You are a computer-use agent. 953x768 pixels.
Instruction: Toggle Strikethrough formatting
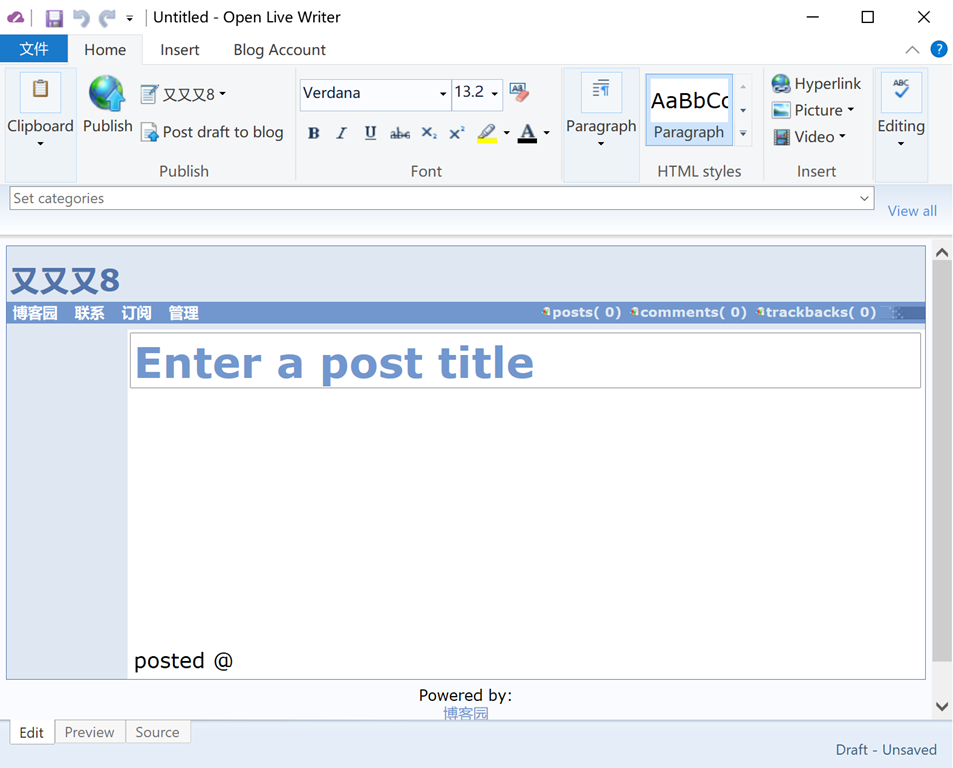pos(399,133)
